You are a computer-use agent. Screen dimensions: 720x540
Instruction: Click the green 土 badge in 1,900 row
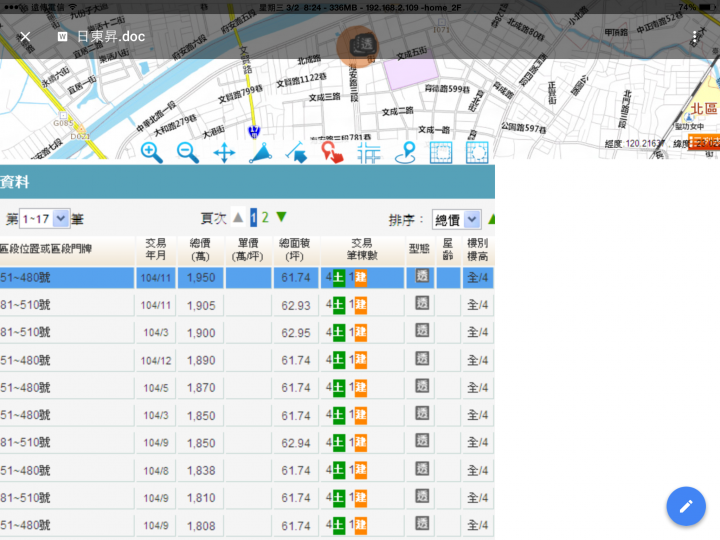(x=338, y=332)
